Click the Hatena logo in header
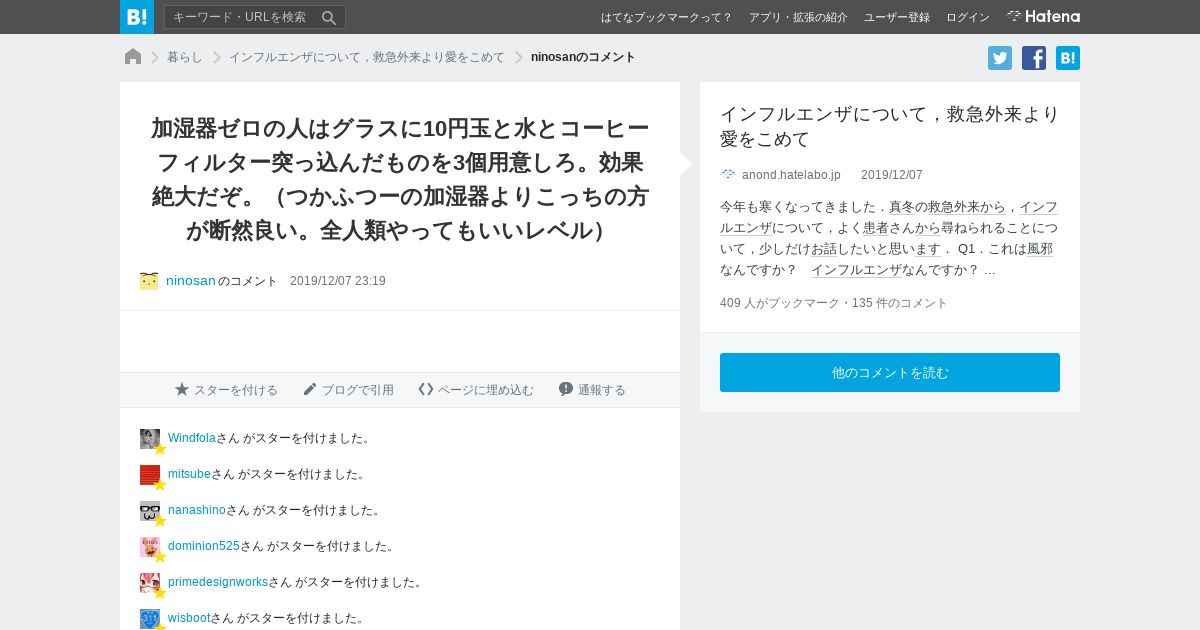The height and width of the screenshot is (630, 1200). tap(1043, 16)
